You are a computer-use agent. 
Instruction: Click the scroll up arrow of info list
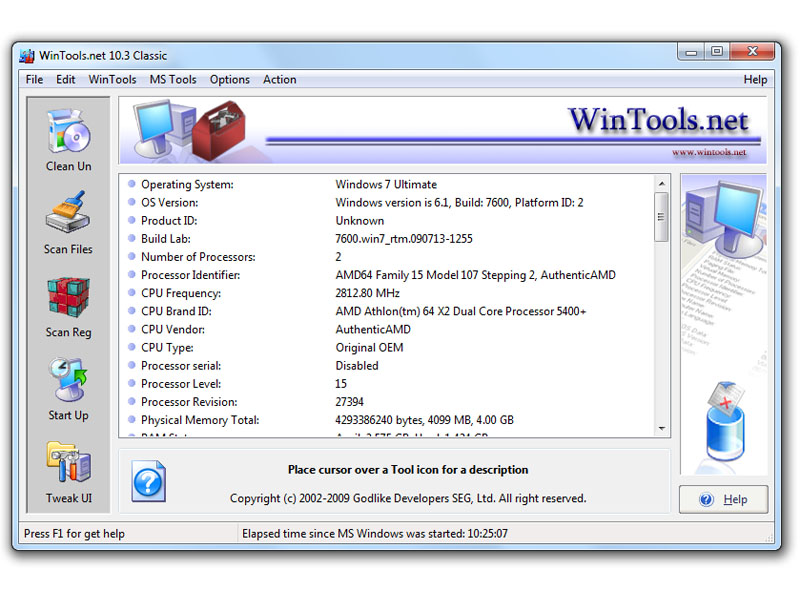pos(661,184)
